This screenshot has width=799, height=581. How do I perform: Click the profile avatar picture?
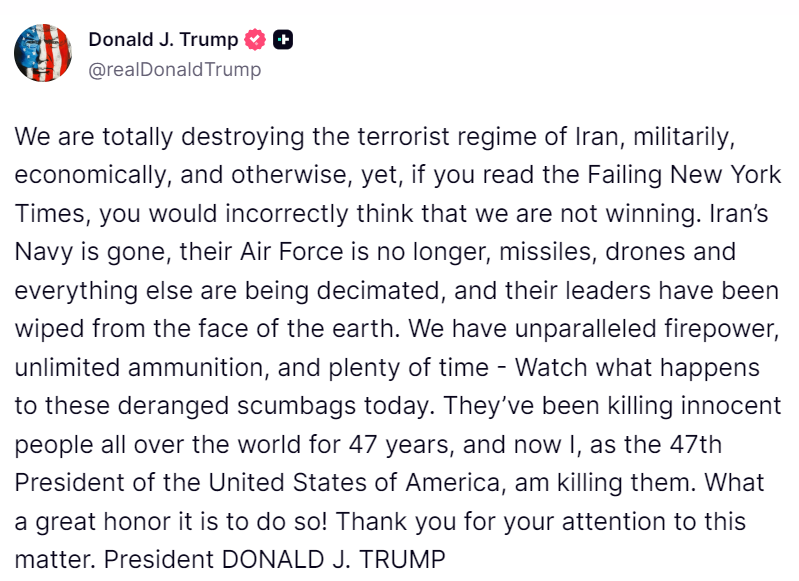pos(43,54)
